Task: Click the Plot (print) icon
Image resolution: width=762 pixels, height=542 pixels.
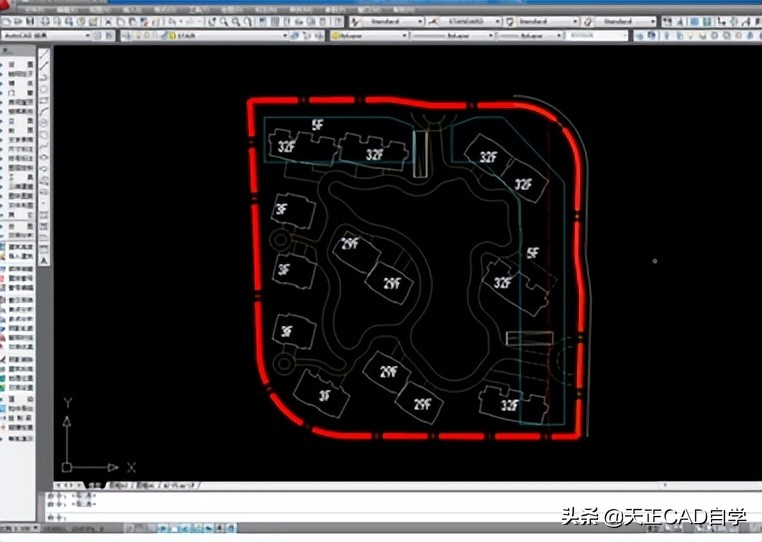Action: coord(46,21)
